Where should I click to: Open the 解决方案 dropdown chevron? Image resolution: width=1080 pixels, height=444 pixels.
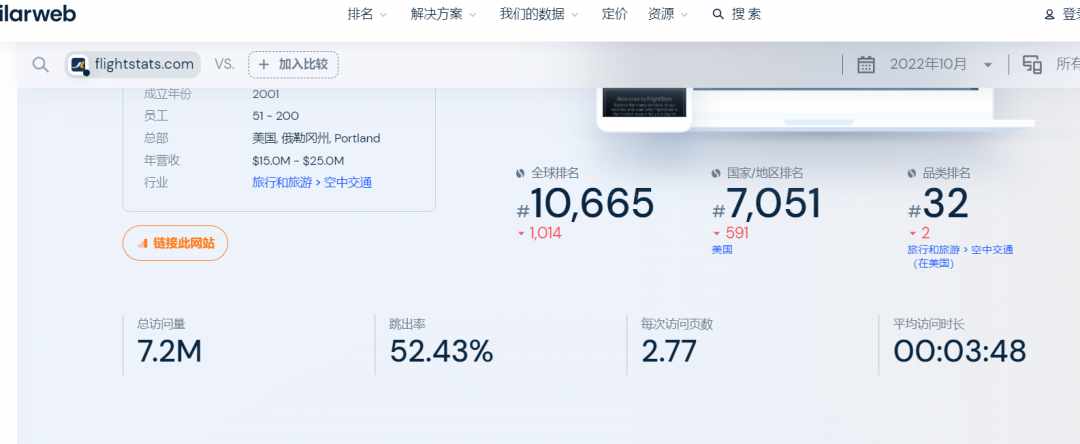point(472,14)
